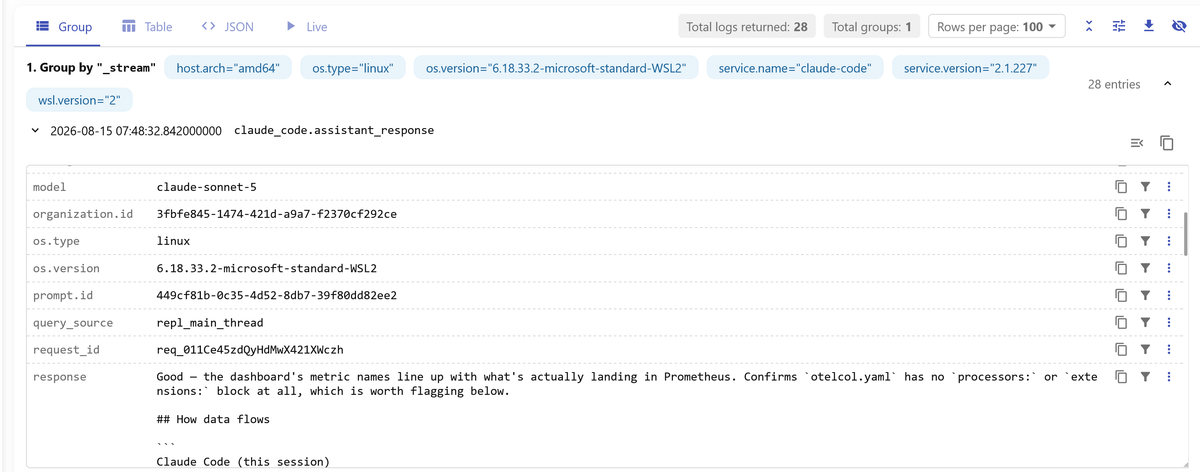Filter by the request_id value

point(1145,349)
